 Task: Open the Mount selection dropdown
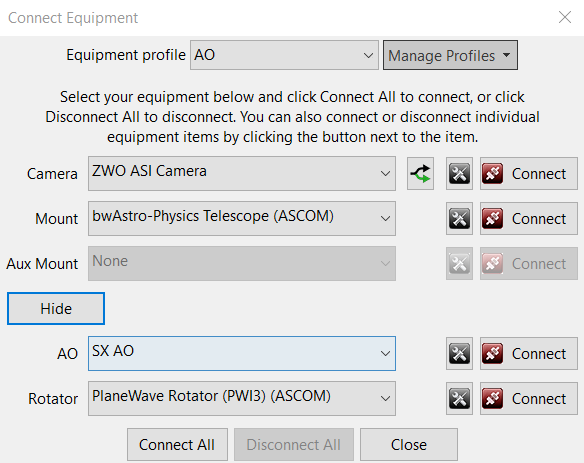(x=242, y=219)
